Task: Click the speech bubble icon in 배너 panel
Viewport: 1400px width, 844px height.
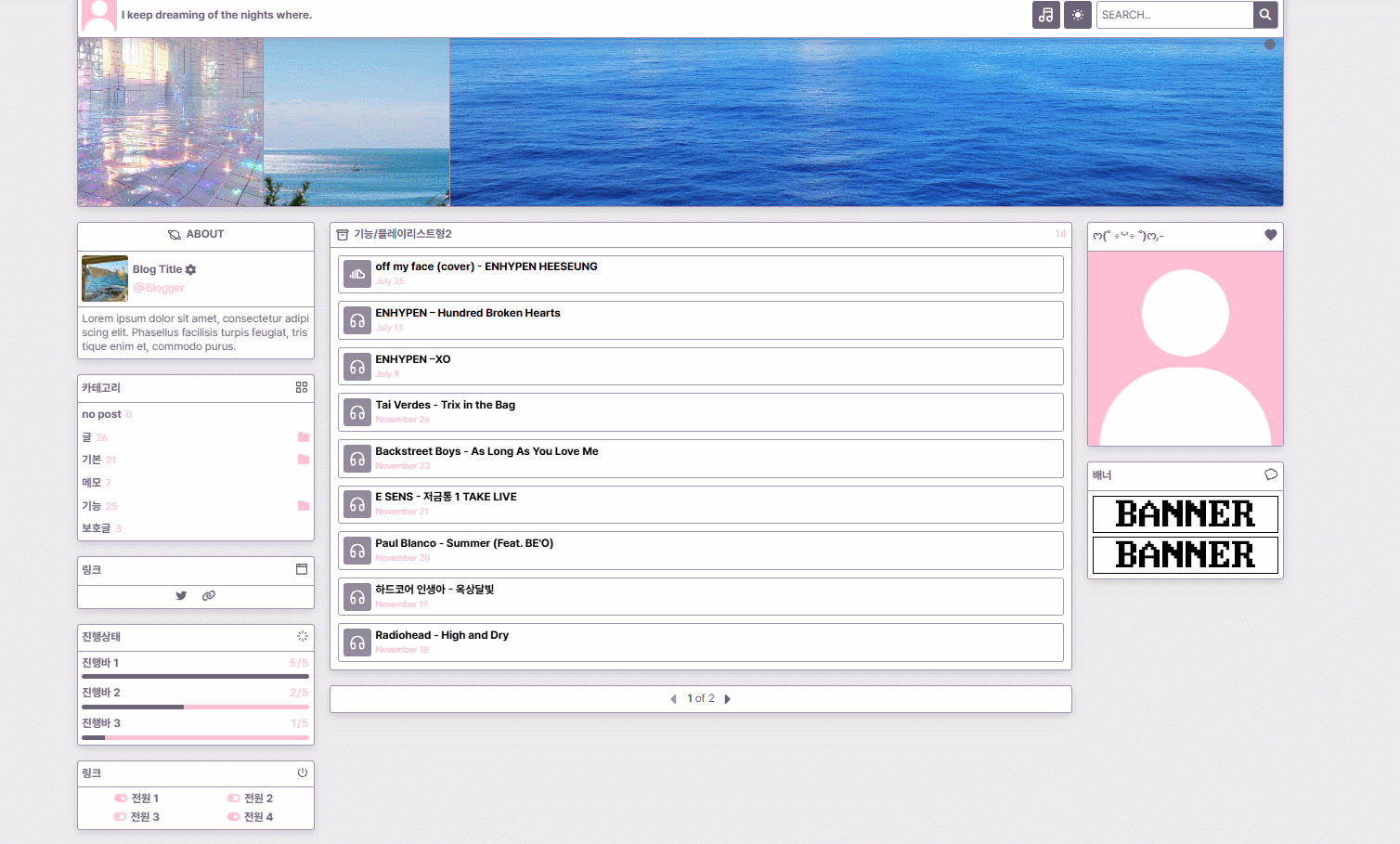Action: (1271, 474)
